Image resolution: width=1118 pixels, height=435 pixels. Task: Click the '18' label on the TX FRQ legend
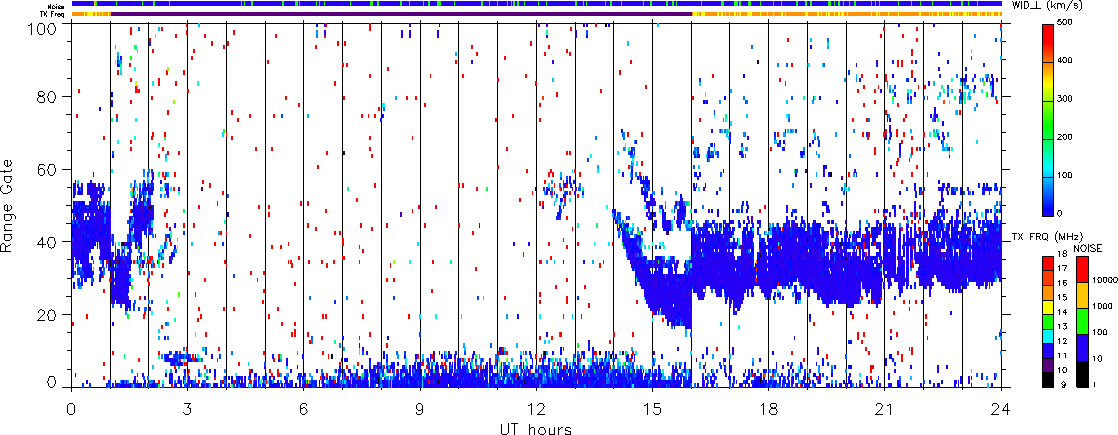point(1062,254)
